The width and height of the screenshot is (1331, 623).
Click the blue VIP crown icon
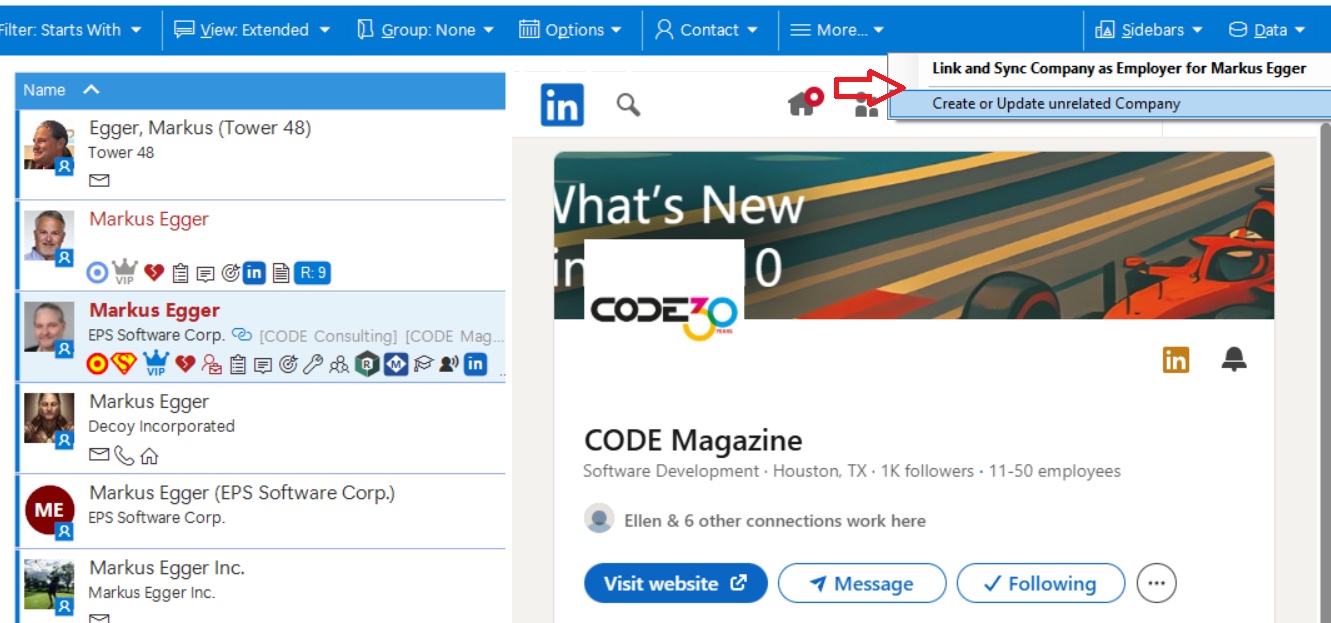(155, 364)
